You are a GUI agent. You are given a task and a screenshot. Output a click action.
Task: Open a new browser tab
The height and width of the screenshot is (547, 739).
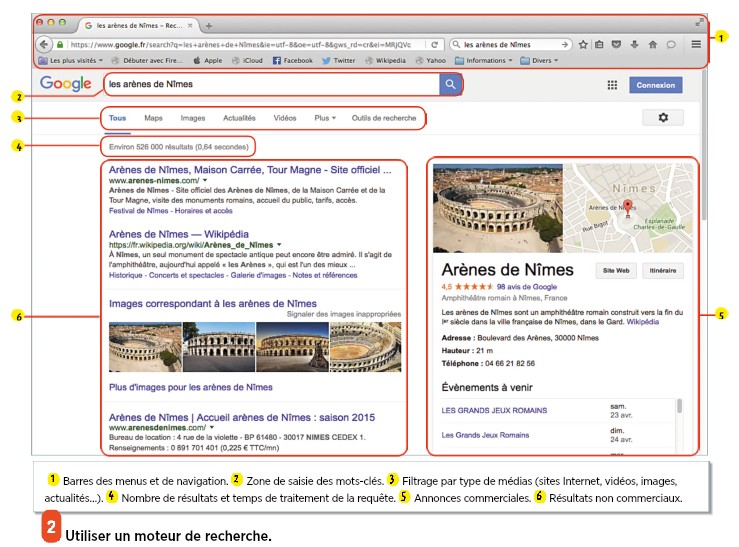(x=208, y=24)
